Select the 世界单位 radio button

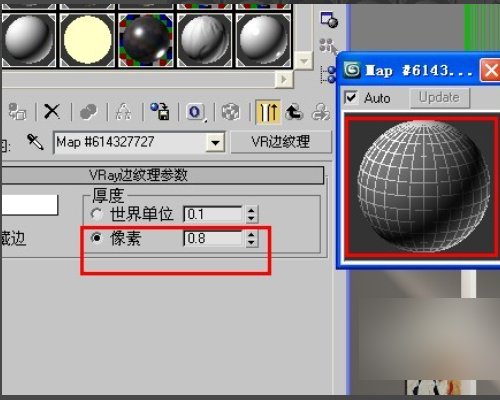click(x=97, y=214)
